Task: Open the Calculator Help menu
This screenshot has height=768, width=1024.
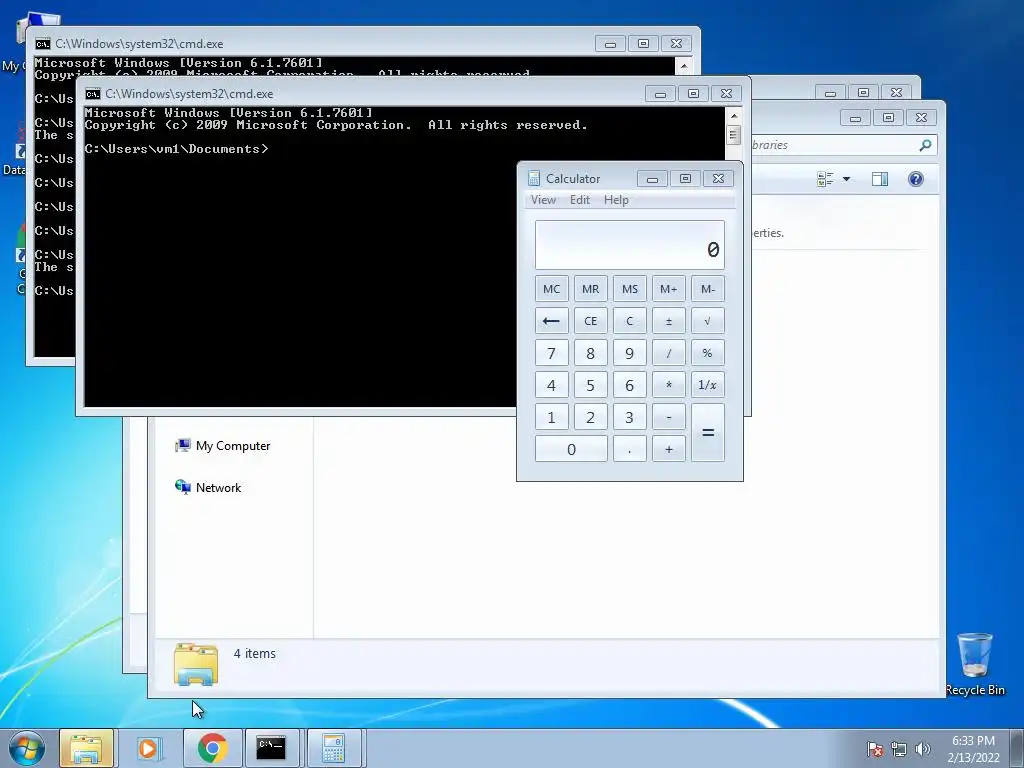Action: pos(616,200)
